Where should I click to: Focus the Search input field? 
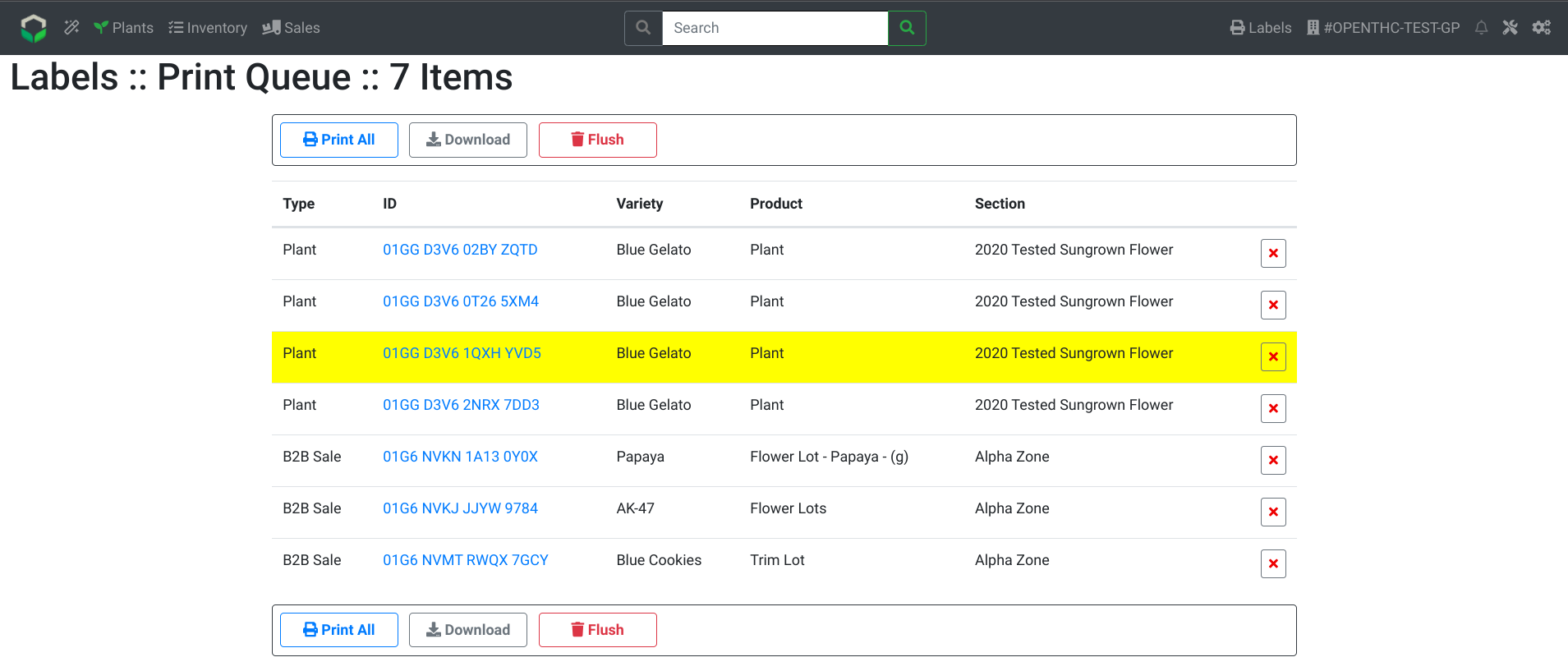tap(775, 28)
